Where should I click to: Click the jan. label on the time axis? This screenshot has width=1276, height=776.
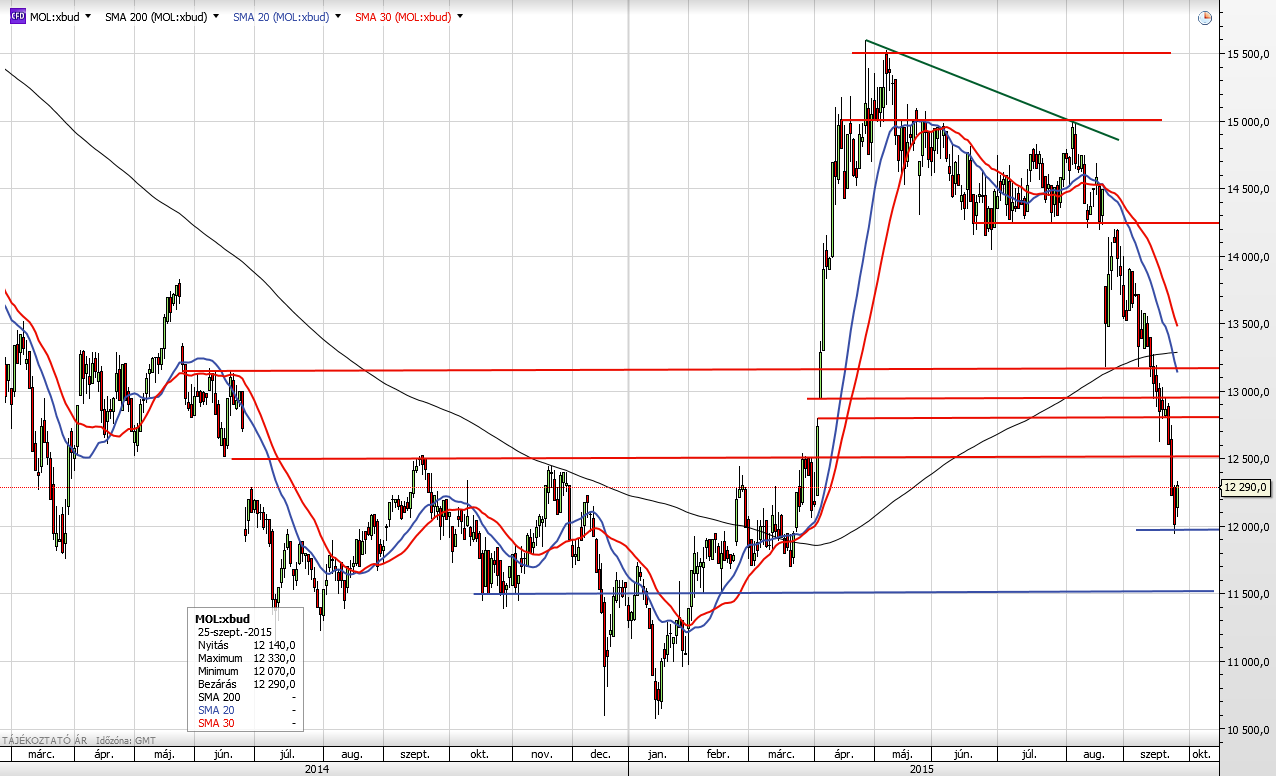(657, 754)
